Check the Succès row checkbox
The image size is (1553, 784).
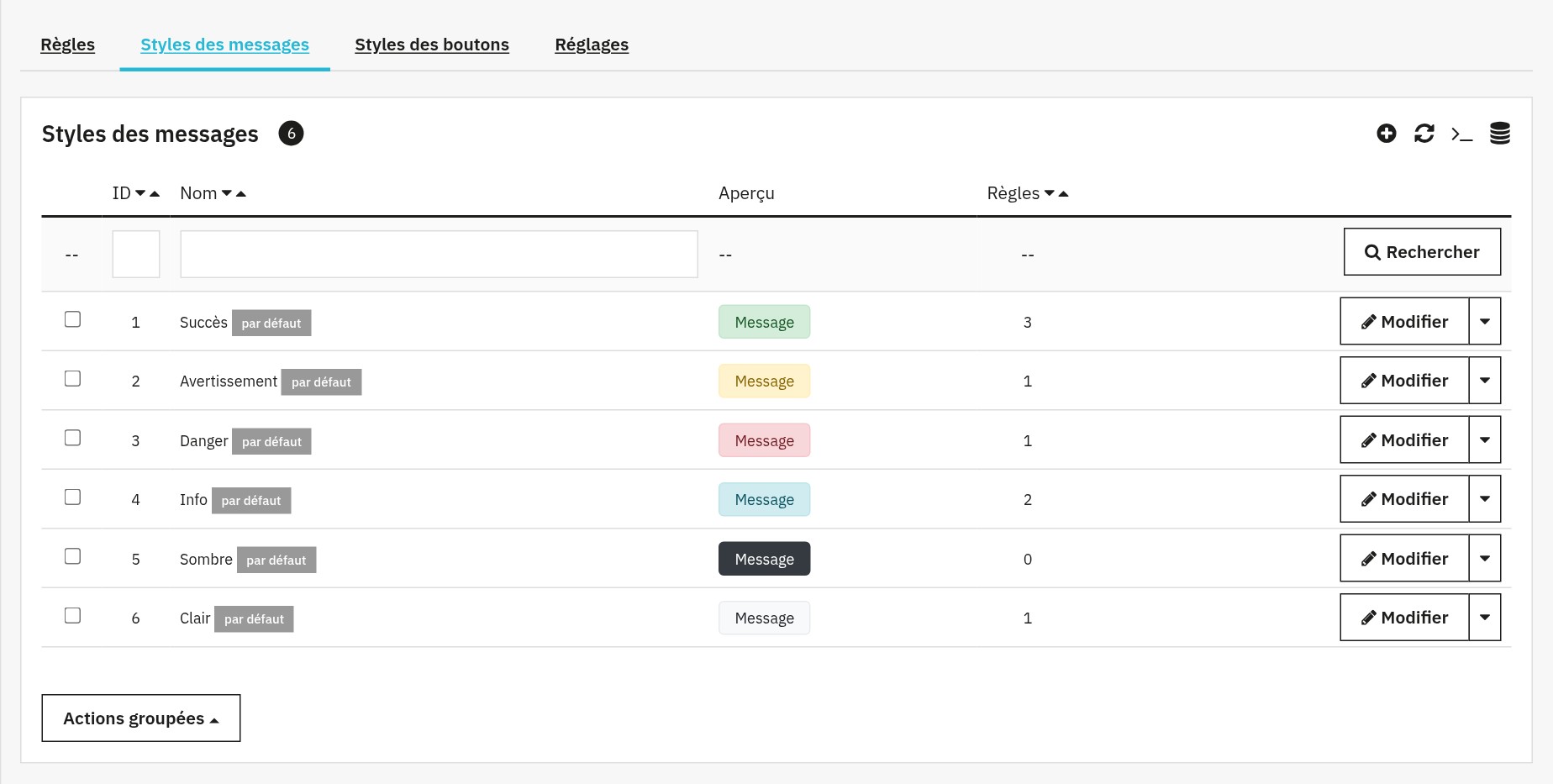[73, 319]
